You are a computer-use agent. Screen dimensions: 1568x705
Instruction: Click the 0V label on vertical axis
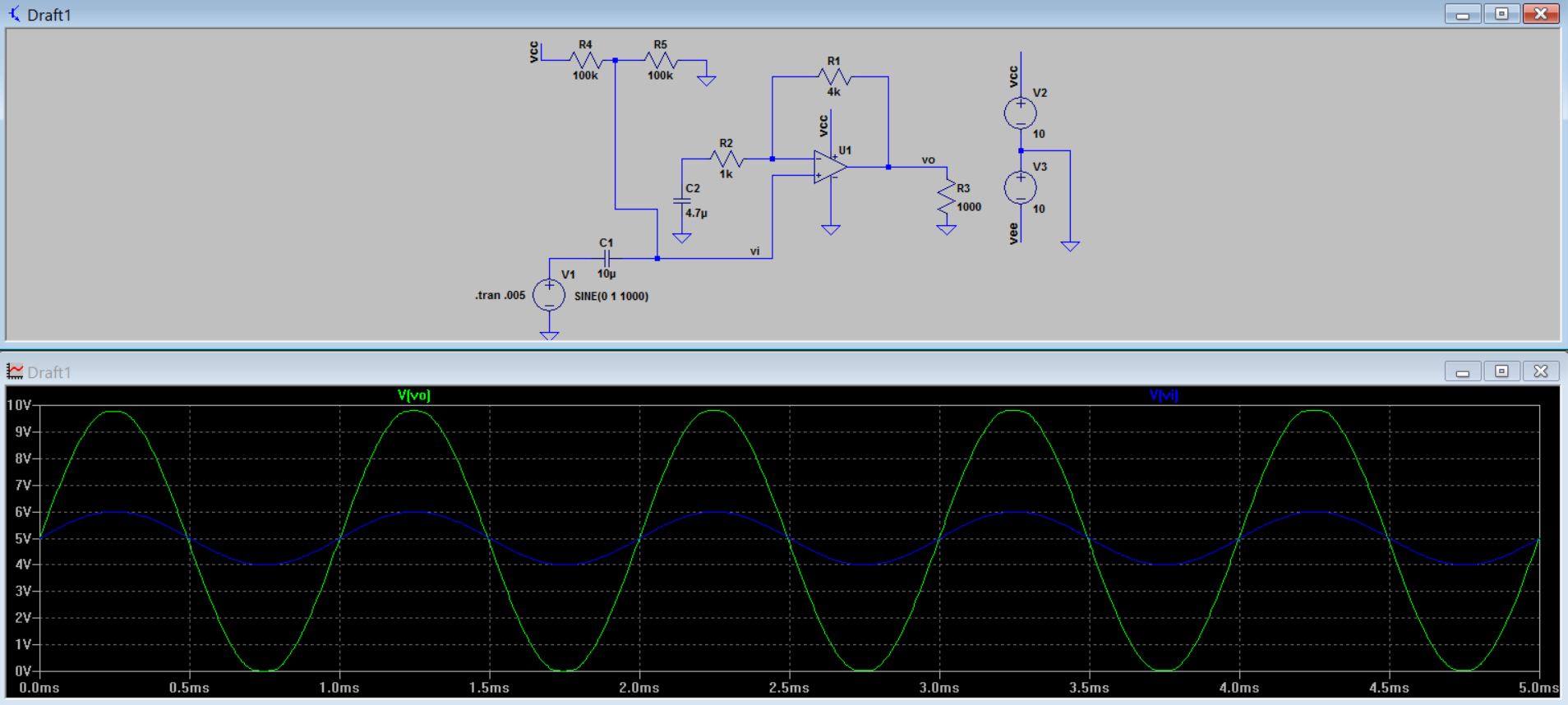coord(23,671)
